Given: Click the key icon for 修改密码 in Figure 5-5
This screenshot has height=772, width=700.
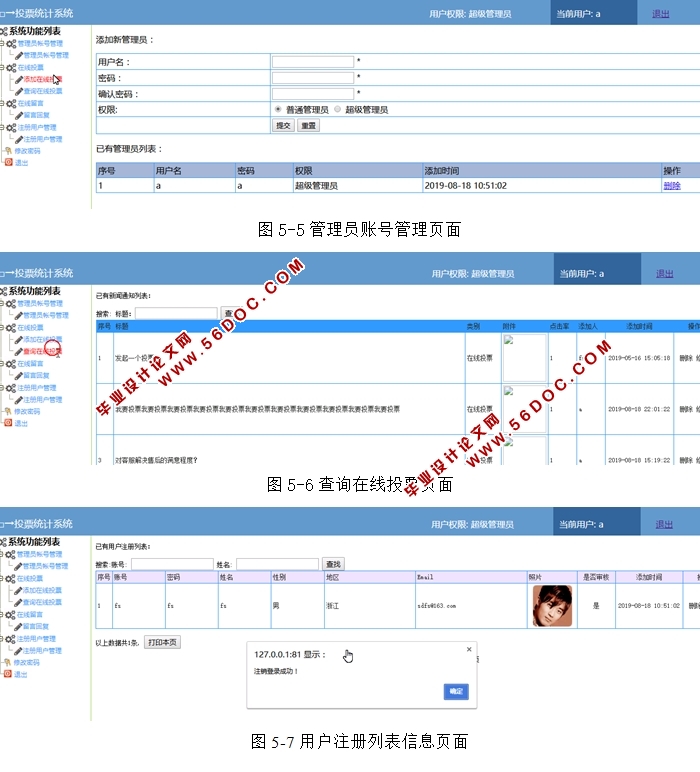Looking at the screenshot, I should 8,151.
